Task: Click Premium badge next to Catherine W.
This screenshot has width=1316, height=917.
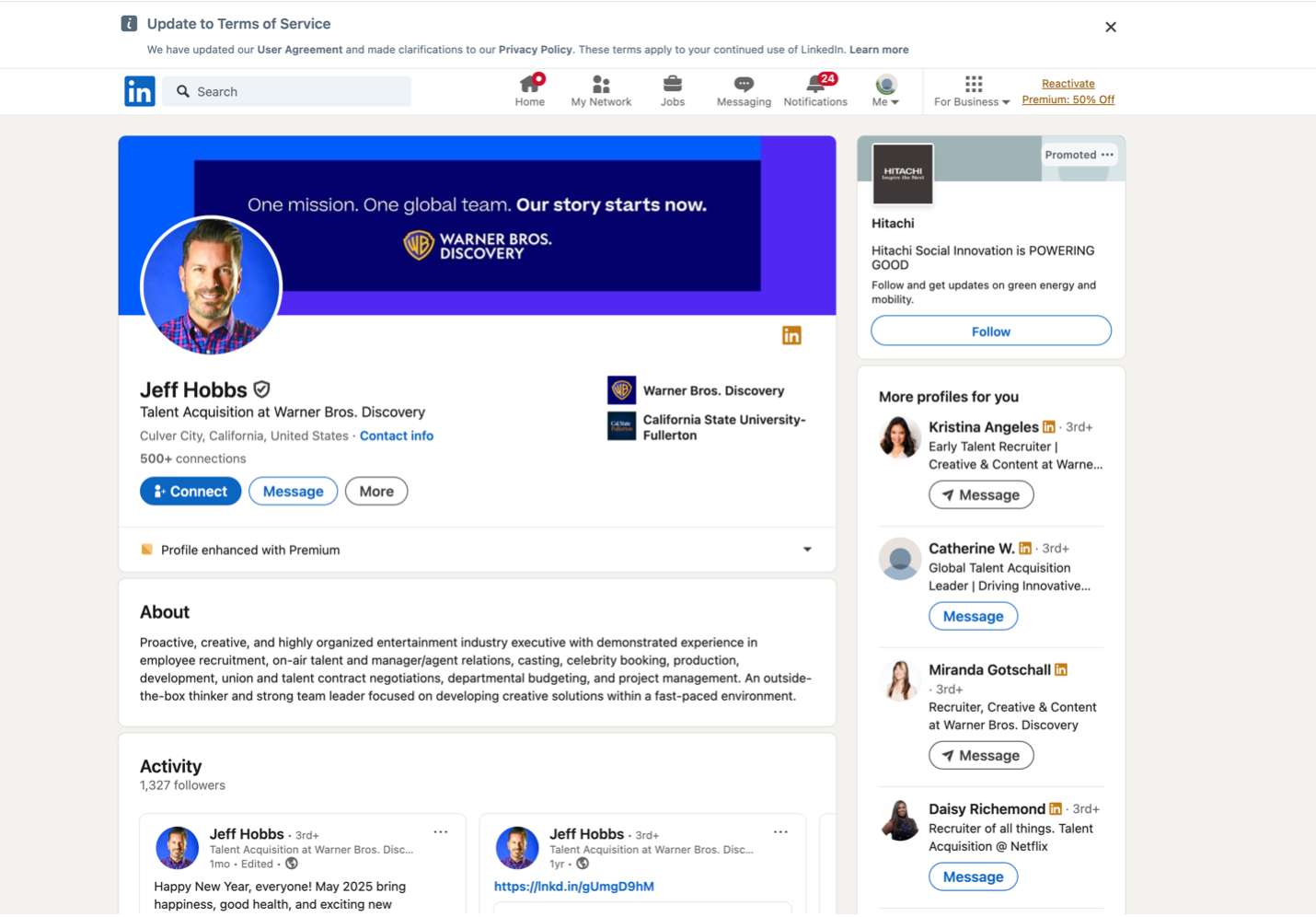Action: tap(1025, 548)
